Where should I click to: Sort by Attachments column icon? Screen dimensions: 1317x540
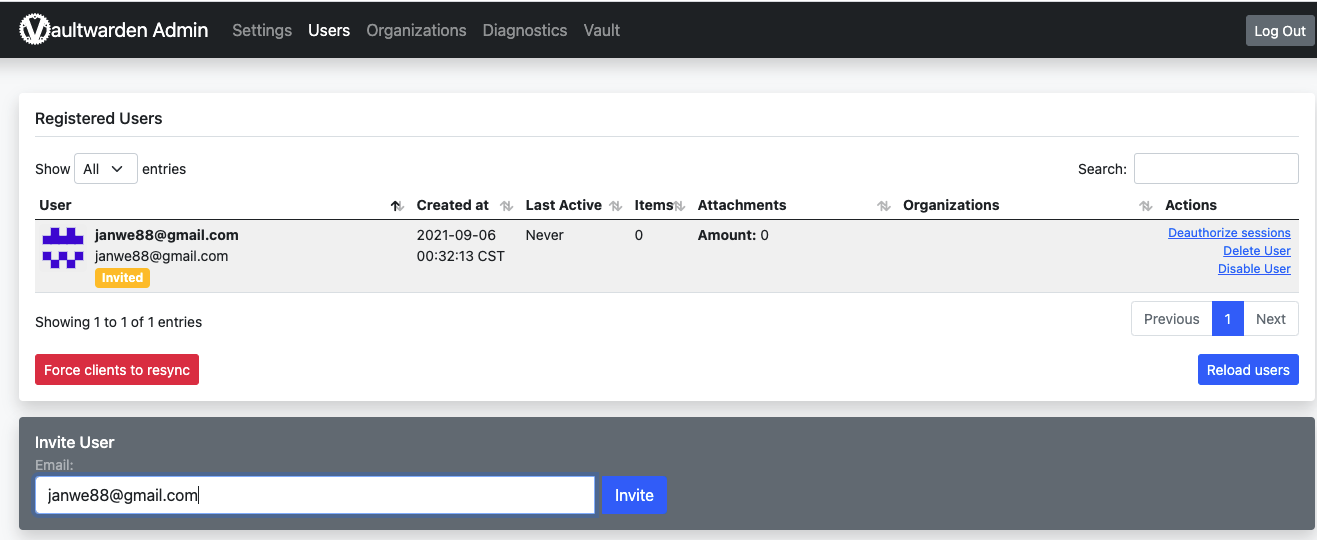[884, 206]
